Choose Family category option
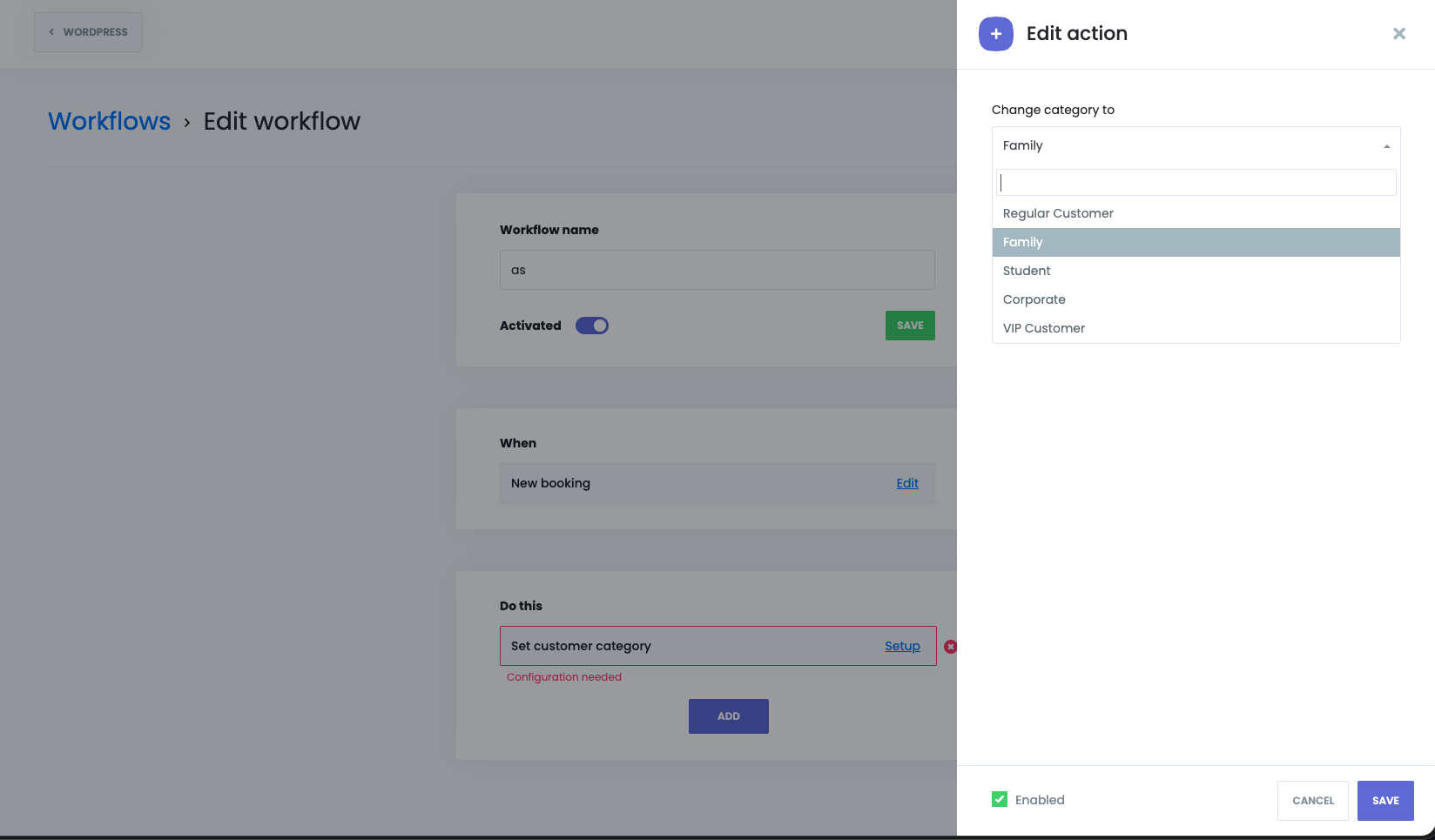 pyautogui.click(x=1022, y=242)
